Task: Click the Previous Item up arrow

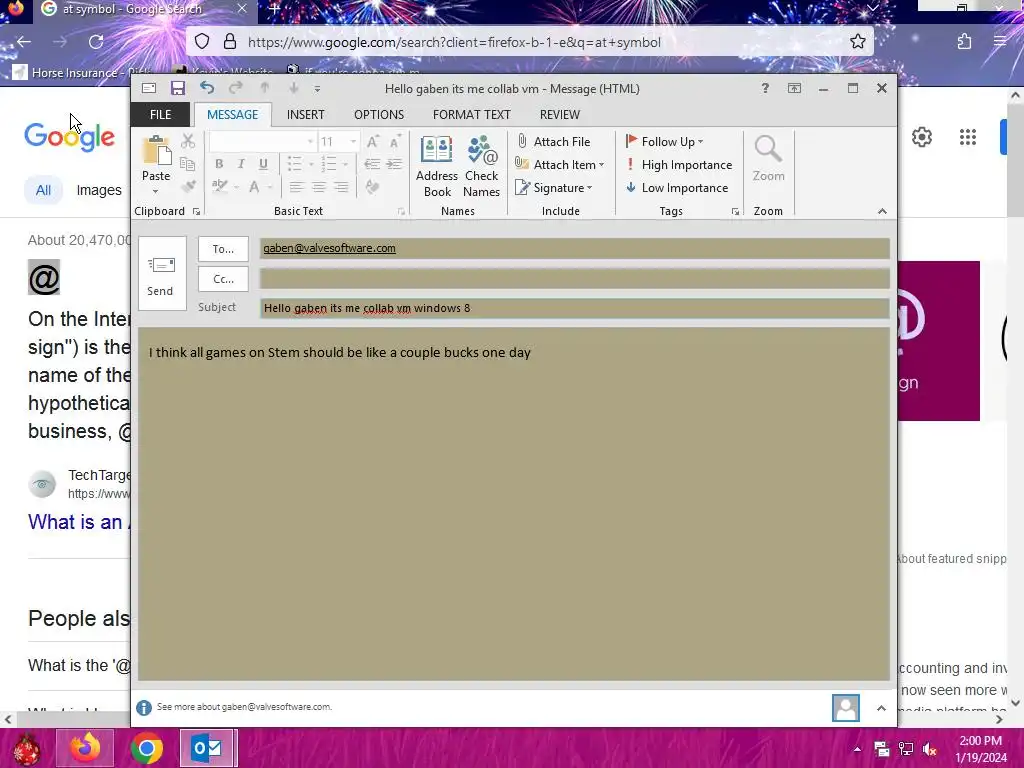Action: [264, 88]
